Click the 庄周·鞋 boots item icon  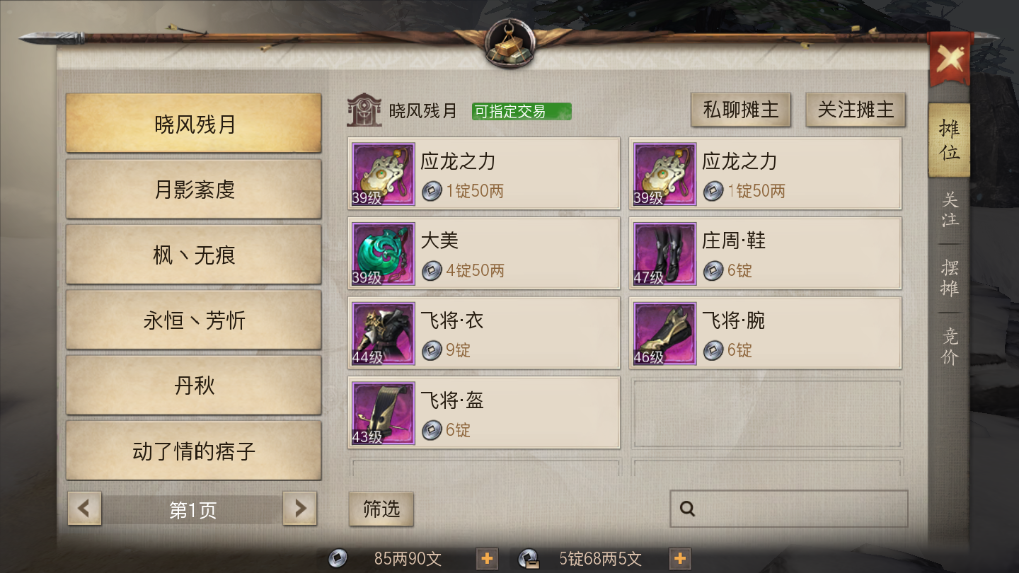(664, 254)
